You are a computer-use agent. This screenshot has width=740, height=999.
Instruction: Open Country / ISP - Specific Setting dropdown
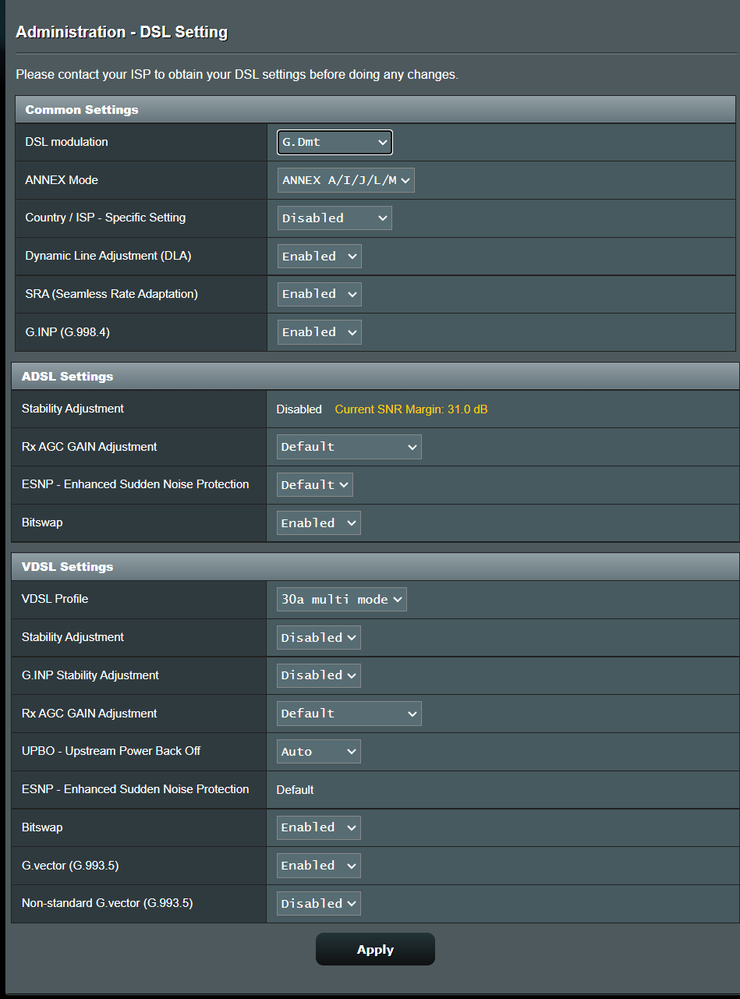pos(334,218)
